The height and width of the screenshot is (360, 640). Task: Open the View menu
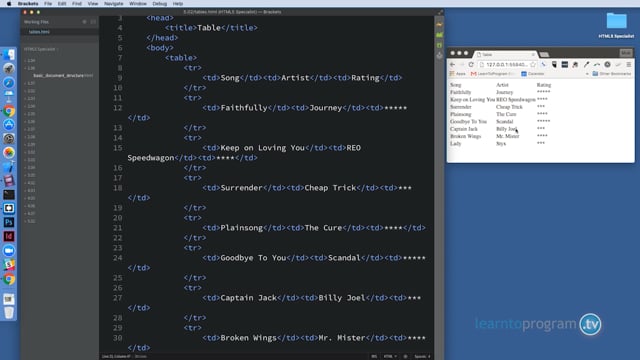tap(93, 4)
